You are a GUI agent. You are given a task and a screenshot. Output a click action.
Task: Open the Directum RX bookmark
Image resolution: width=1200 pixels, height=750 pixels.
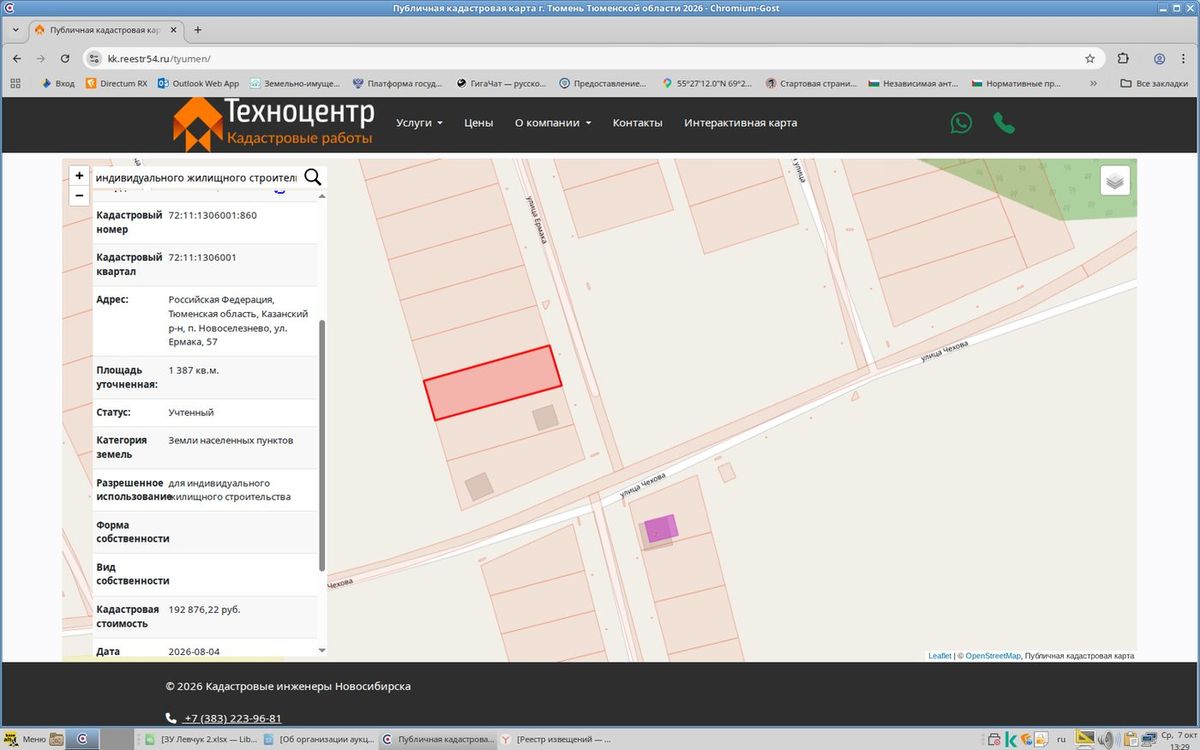[116, 83]
